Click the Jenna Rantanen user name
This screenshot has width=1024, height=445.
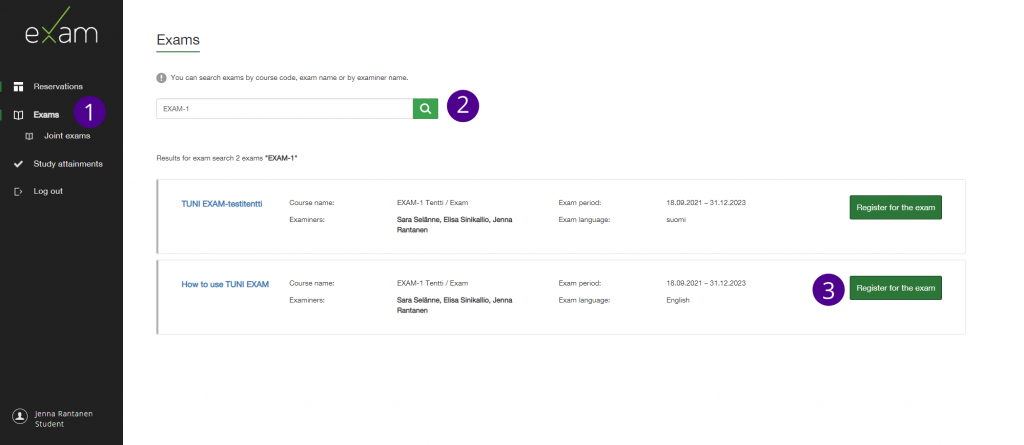click(x=65, y=413)
